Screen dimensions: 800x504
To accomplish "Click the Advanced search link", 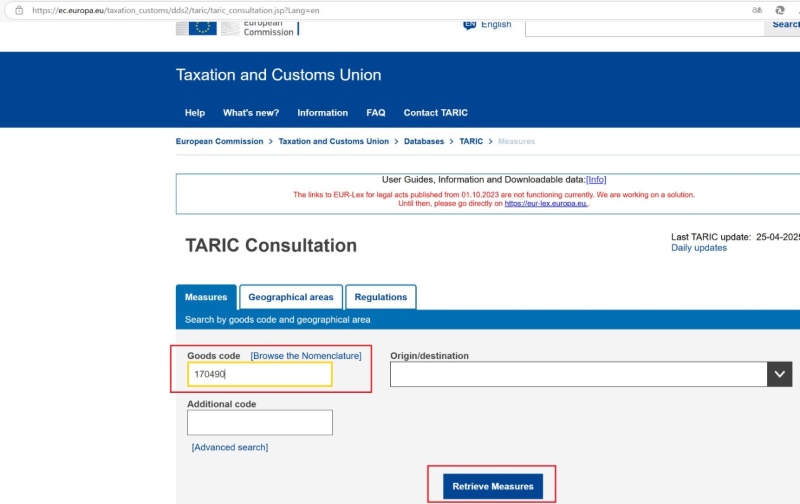I will tap(230, 447).
